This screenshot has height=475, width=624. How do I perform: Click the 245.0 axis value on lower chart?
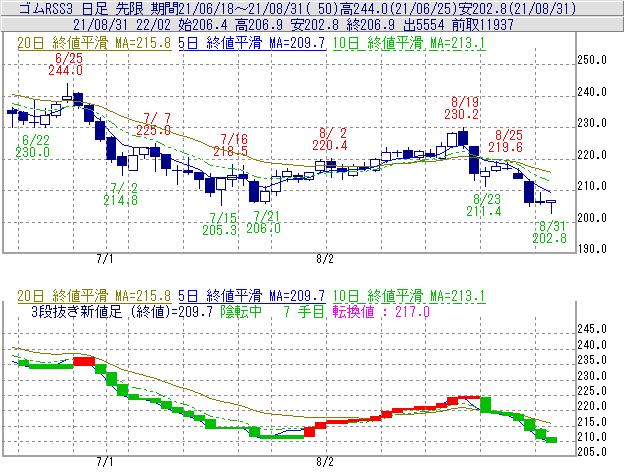pyautogui.click(x=592, y=329)
